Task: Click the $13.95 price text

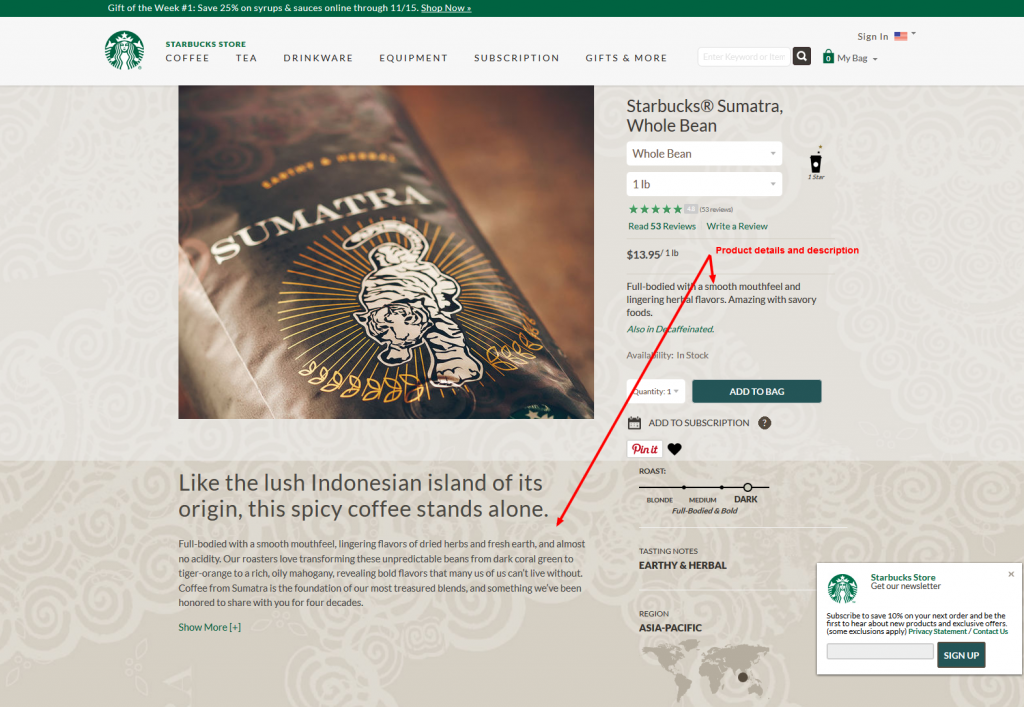Action: click(x=644, y=255)
